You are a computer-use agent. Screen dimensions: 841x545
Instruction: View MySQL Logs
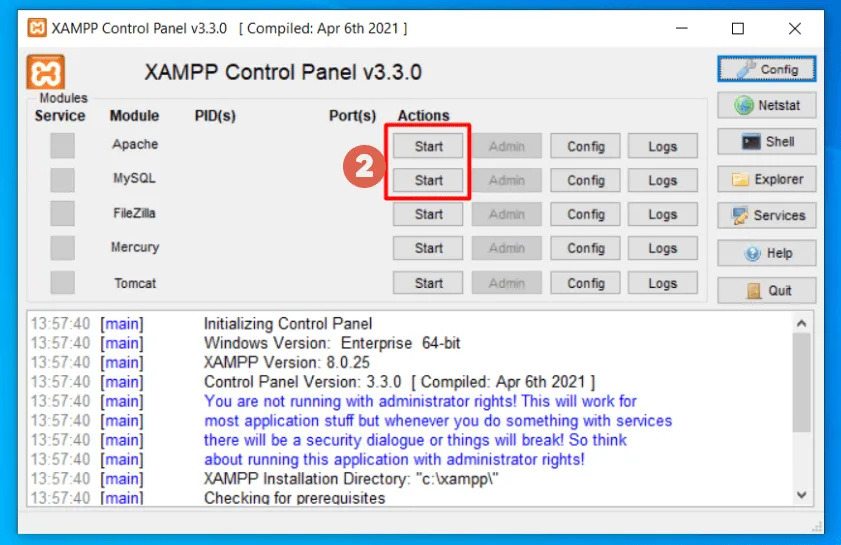coord(663,180)
